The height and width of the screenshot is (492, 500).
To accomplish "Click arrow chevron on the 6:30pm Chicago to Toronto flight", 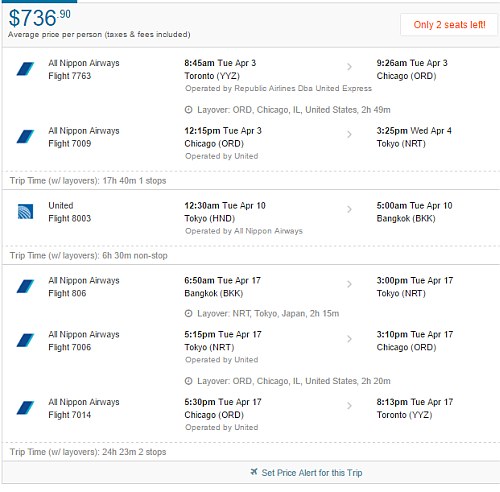I will [x=349, y=406].
